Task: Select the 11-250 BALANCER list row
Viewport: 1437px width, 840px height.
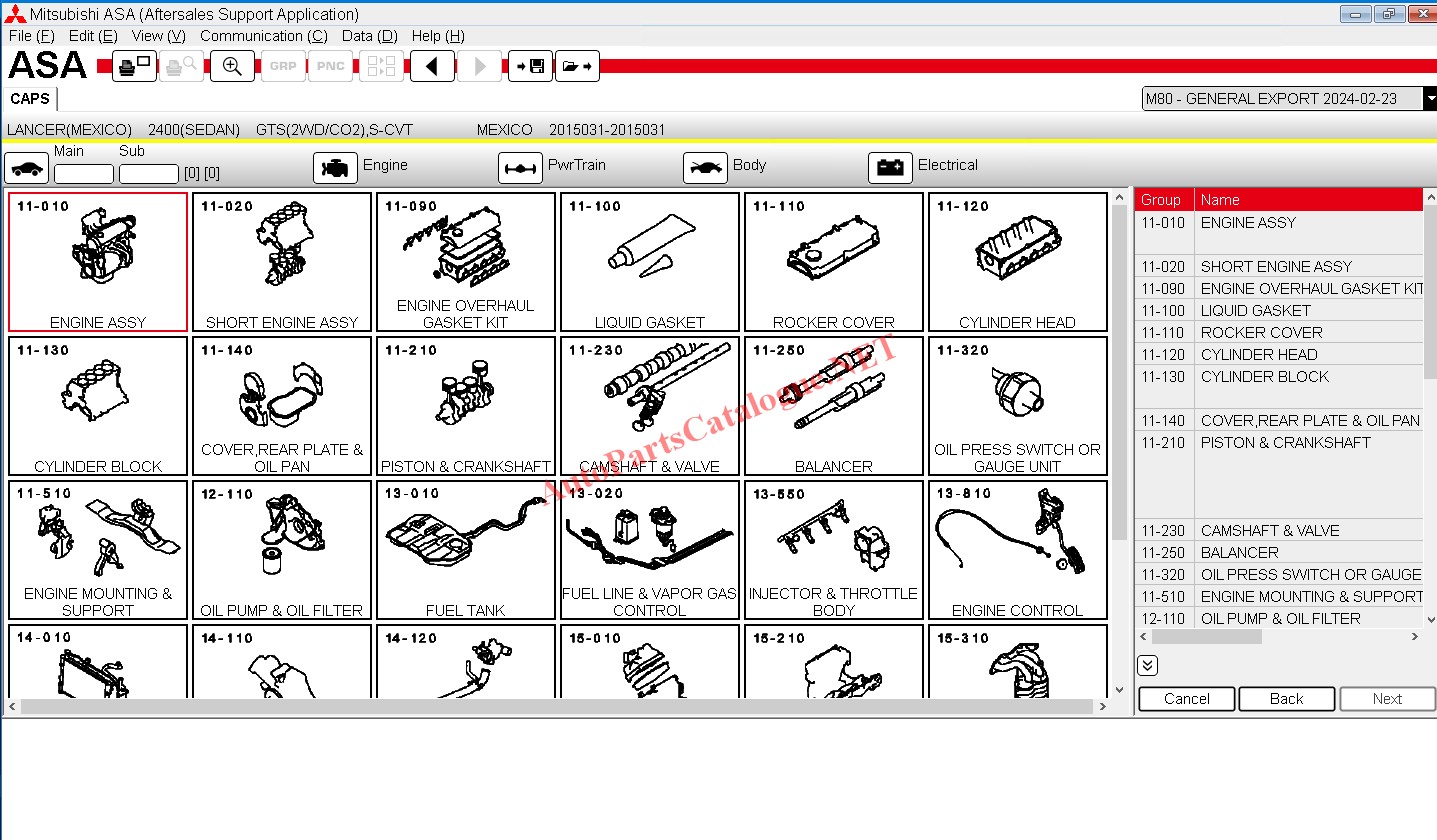Action: click(1279, 552)
